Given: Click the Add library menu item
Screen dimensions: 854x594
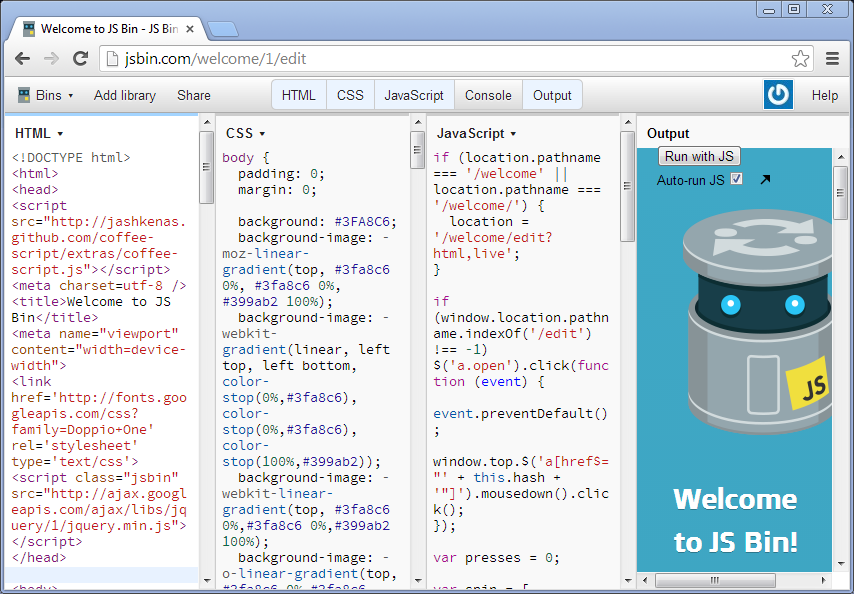Looking at the screenshot, I should click(125, 95).
